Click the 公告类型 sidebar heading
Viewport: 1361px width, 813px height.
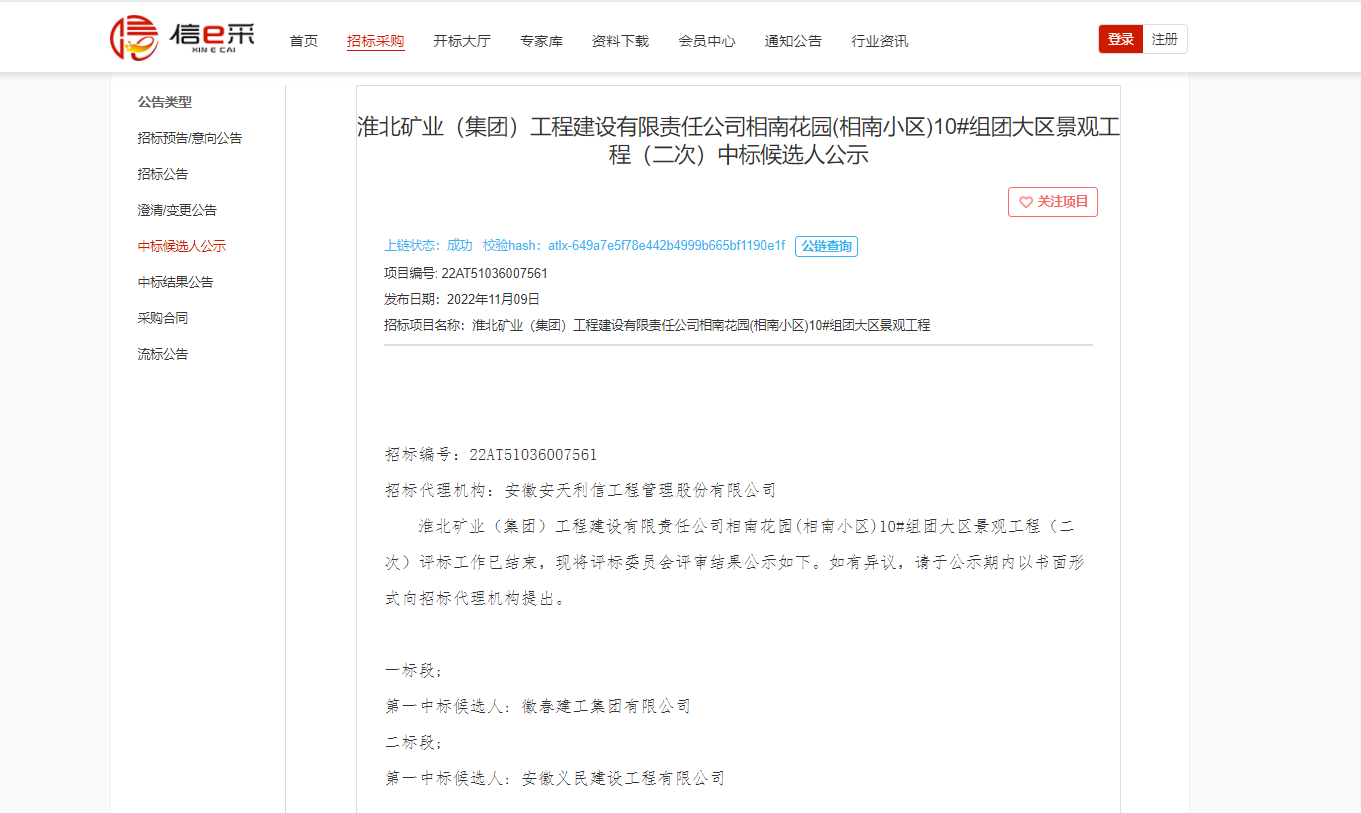click(165, 102)
